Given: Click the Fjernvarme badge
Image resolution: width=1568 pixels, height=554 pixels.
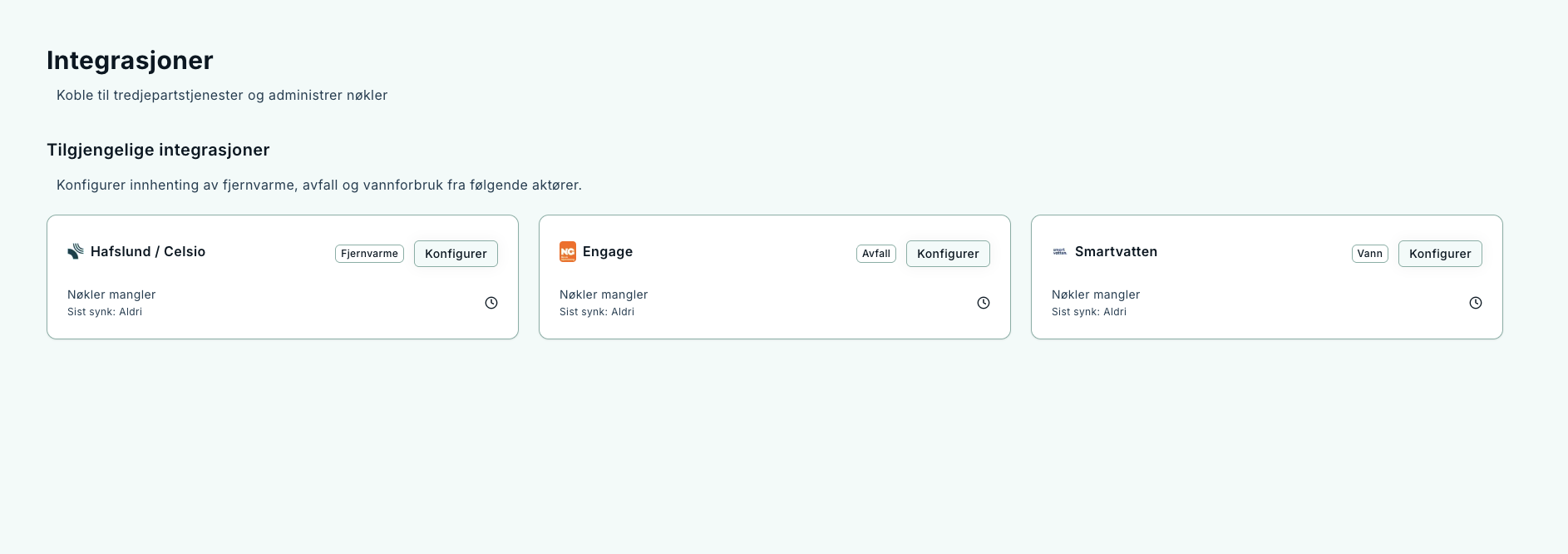Looking at the screenshot, I should click(369, 254).
